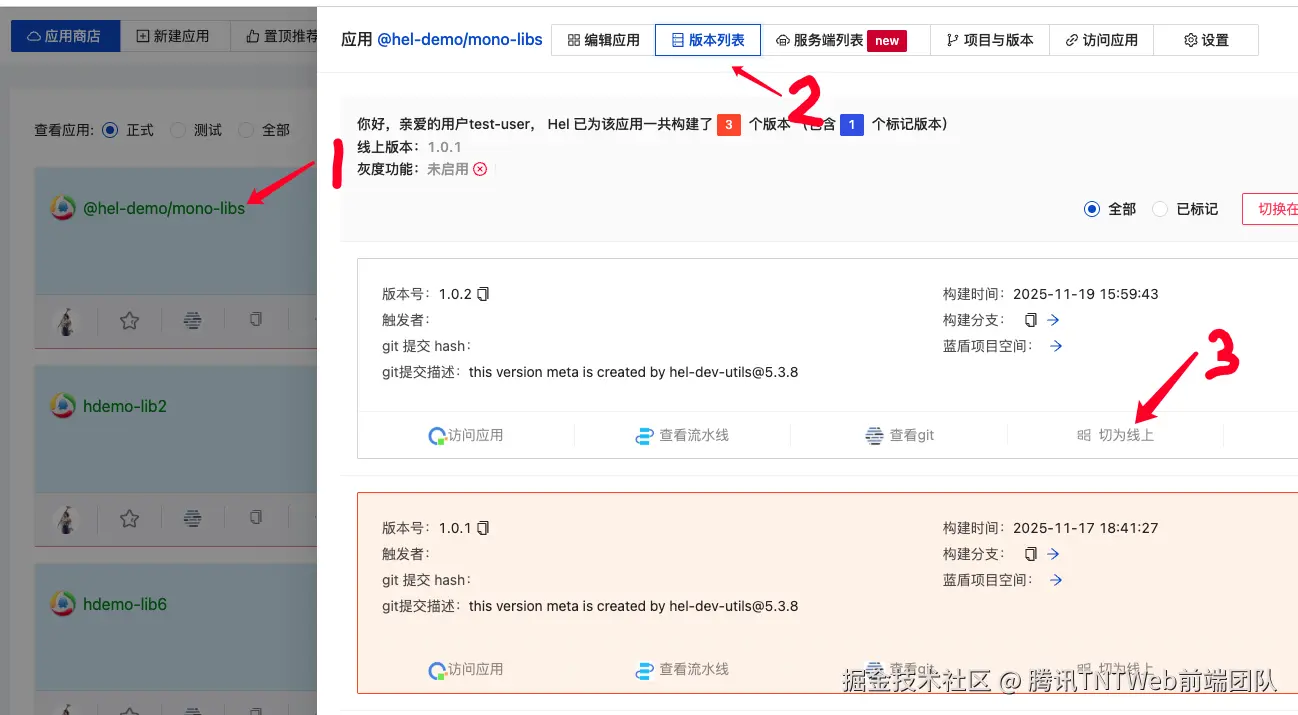The height and width of the screenshot is (715, 1298).
Task: Select the 测试 radio for 查看应用
Action: click(178, 130)
